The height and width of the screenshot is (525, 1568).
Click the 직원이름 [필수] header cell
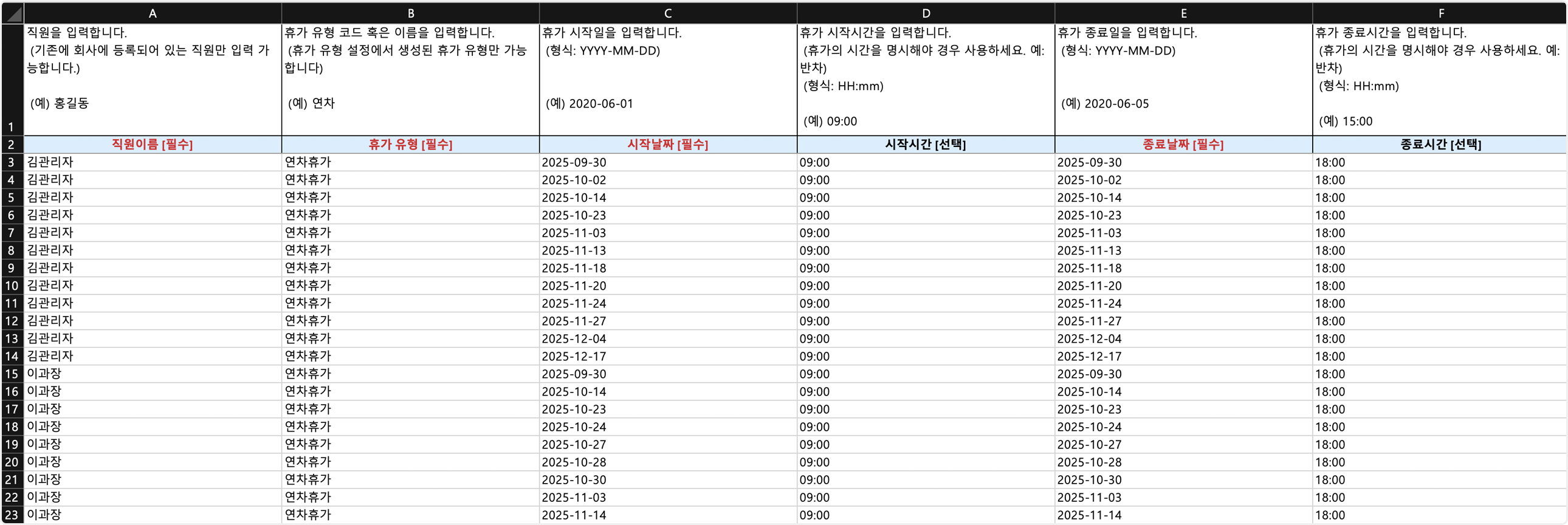point(152,145)
